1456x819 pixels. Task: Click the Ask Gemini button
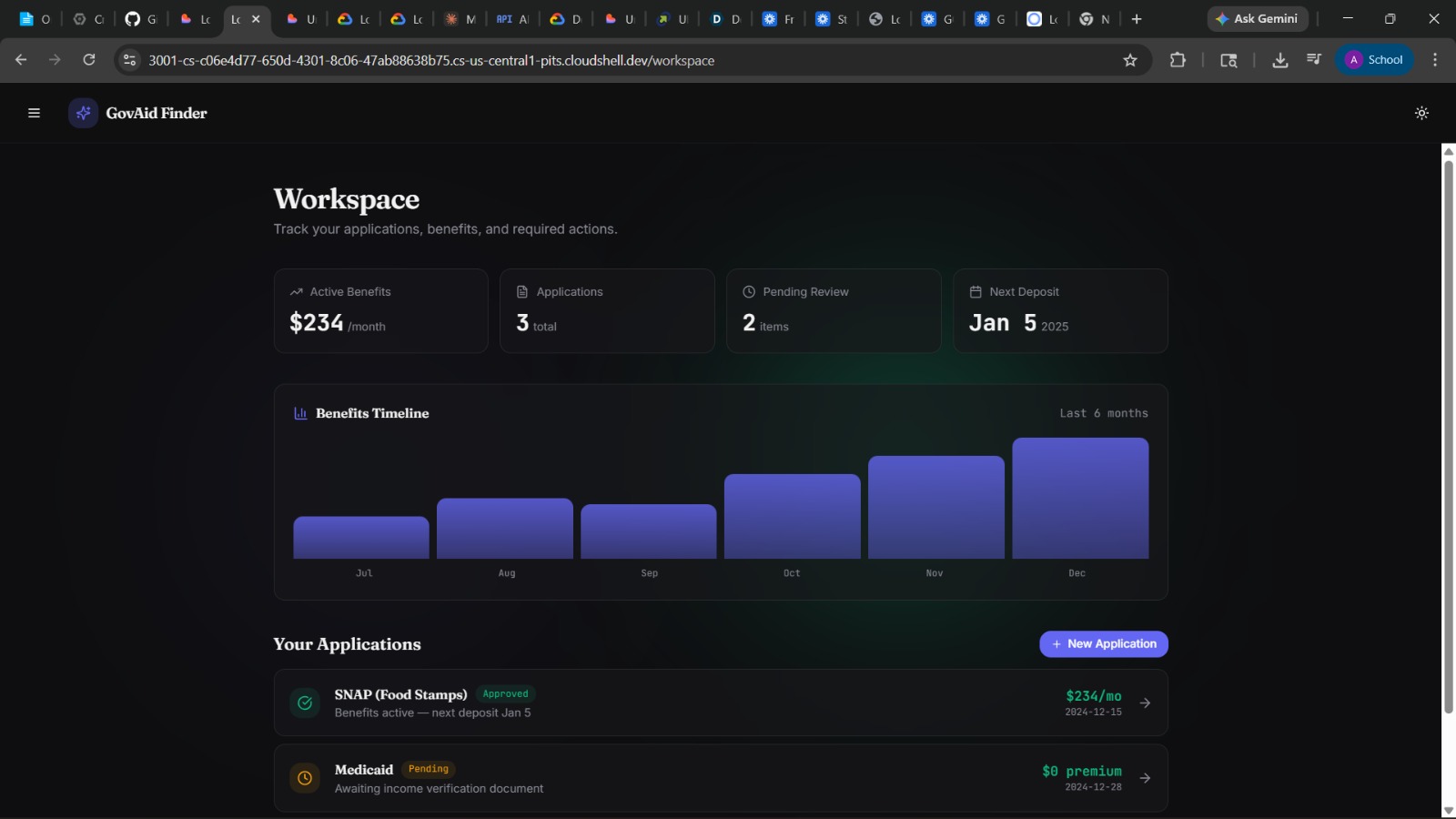click(x=1258, y=19)
